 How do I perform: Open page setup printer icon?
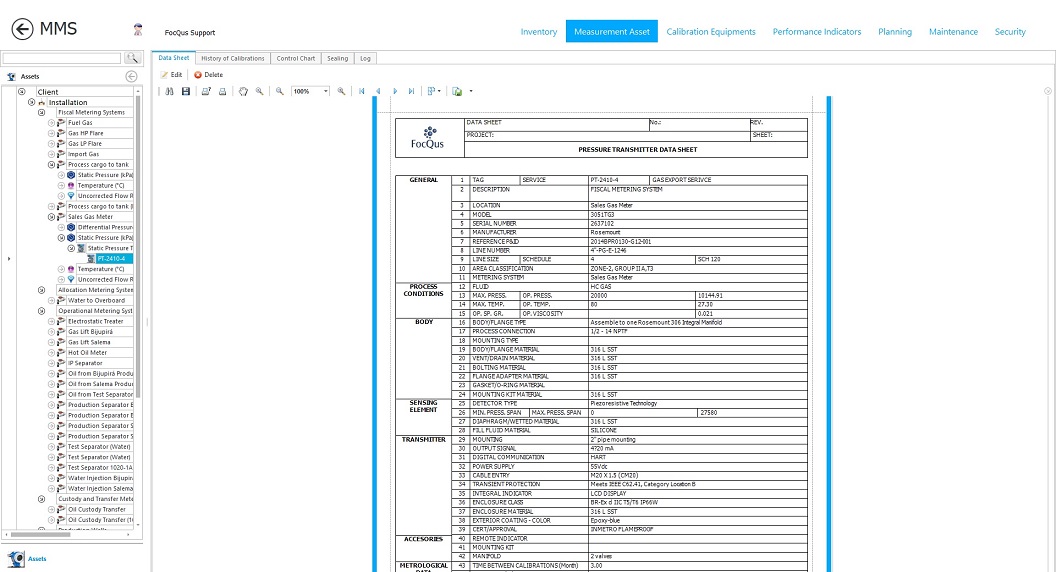[206, 91]
